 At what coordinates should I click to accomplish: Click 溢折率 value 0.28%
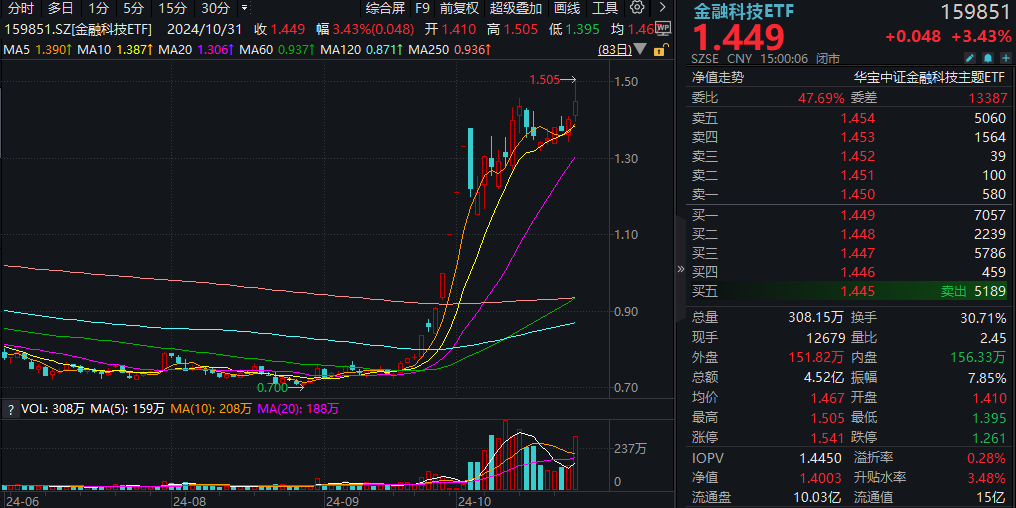[x=988, y=458]
